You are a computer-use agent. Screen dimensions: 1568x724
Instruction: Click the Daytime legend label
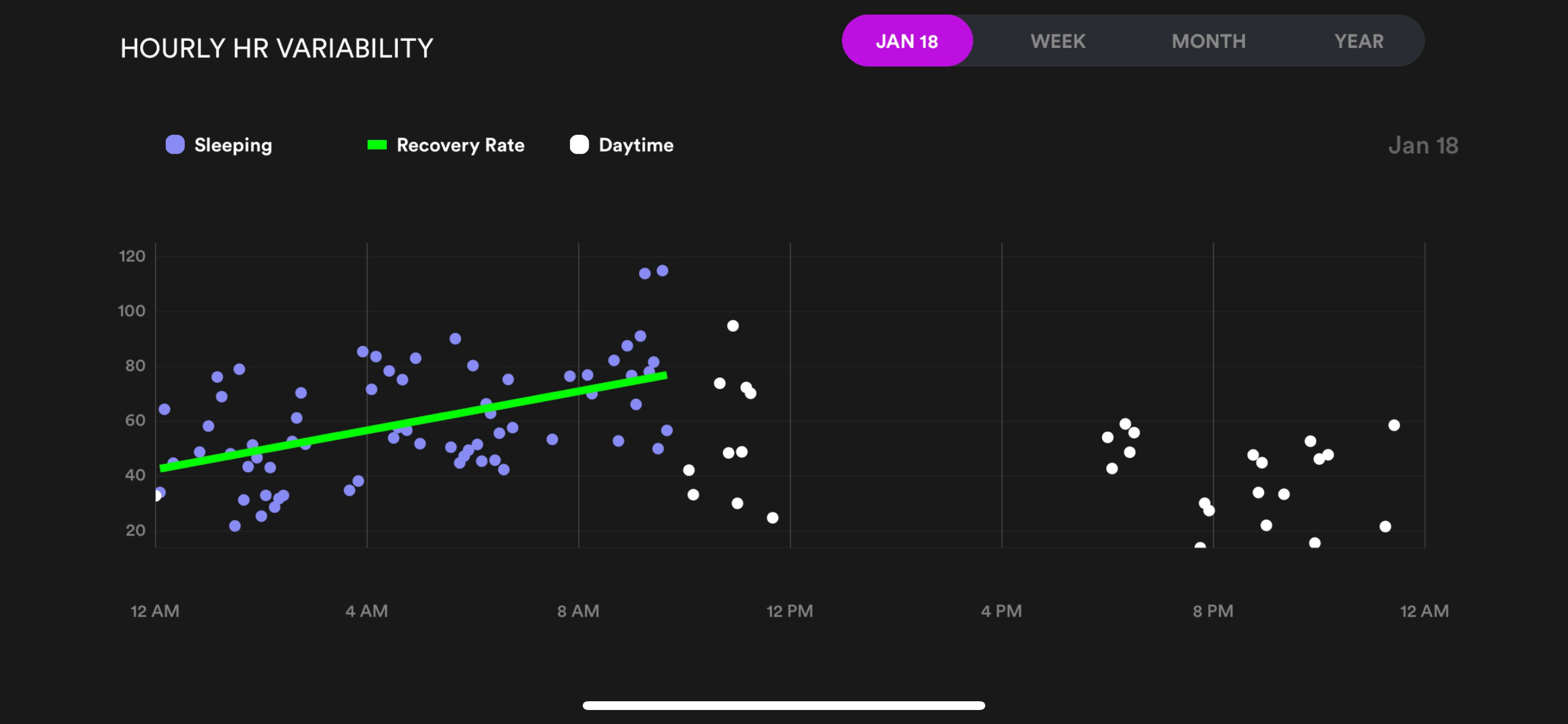(636, 145)
